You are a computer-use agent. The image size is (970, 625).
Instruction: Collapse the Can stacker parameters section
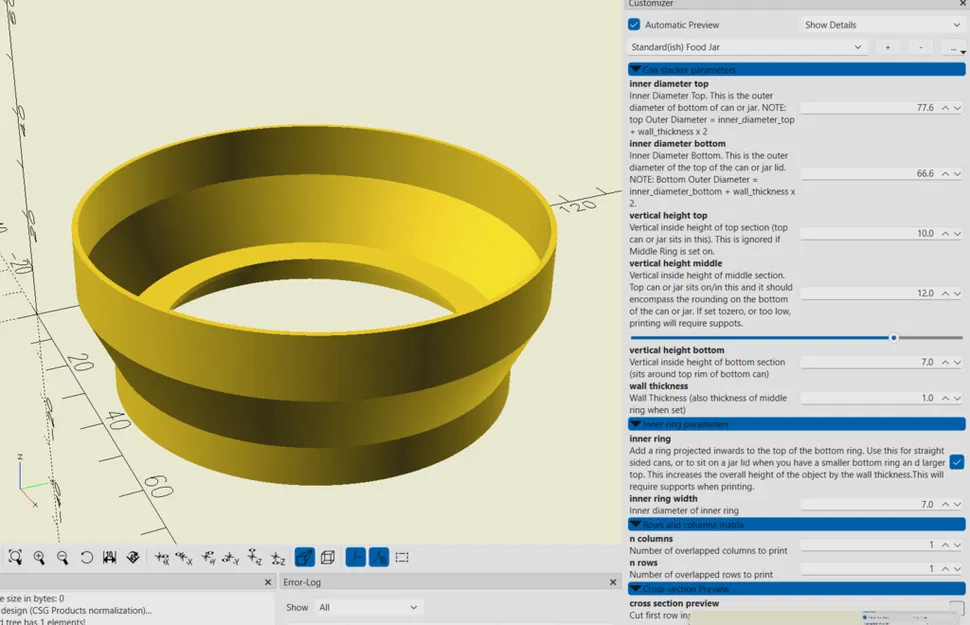click(x=637, y=69)
